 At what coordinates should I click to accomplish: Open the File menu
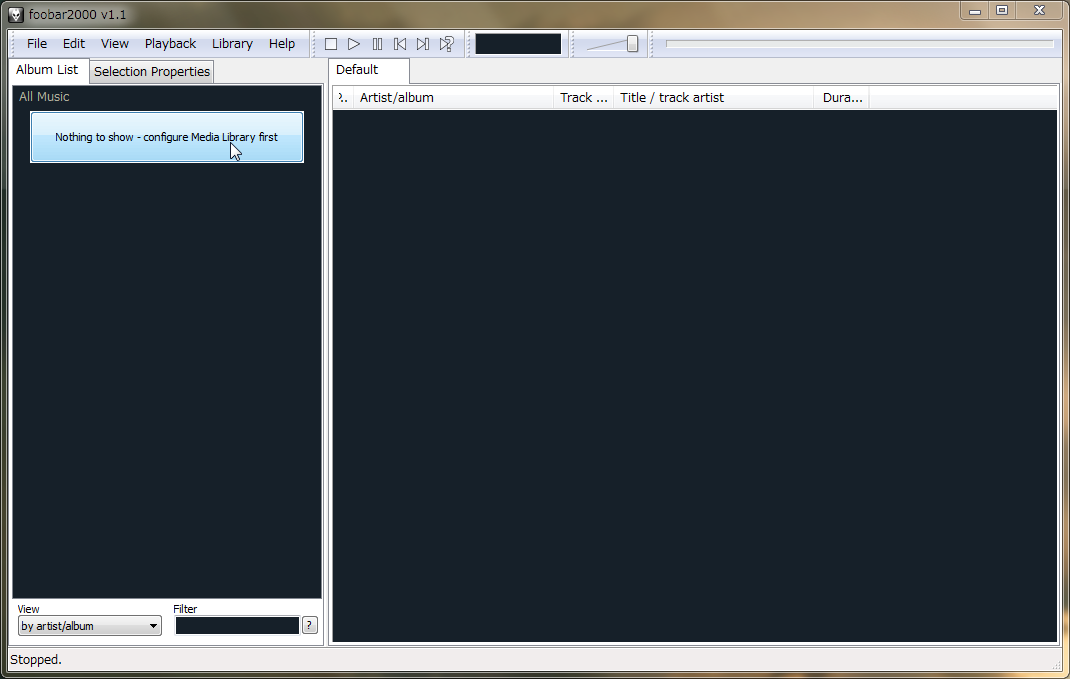(37, 44)
